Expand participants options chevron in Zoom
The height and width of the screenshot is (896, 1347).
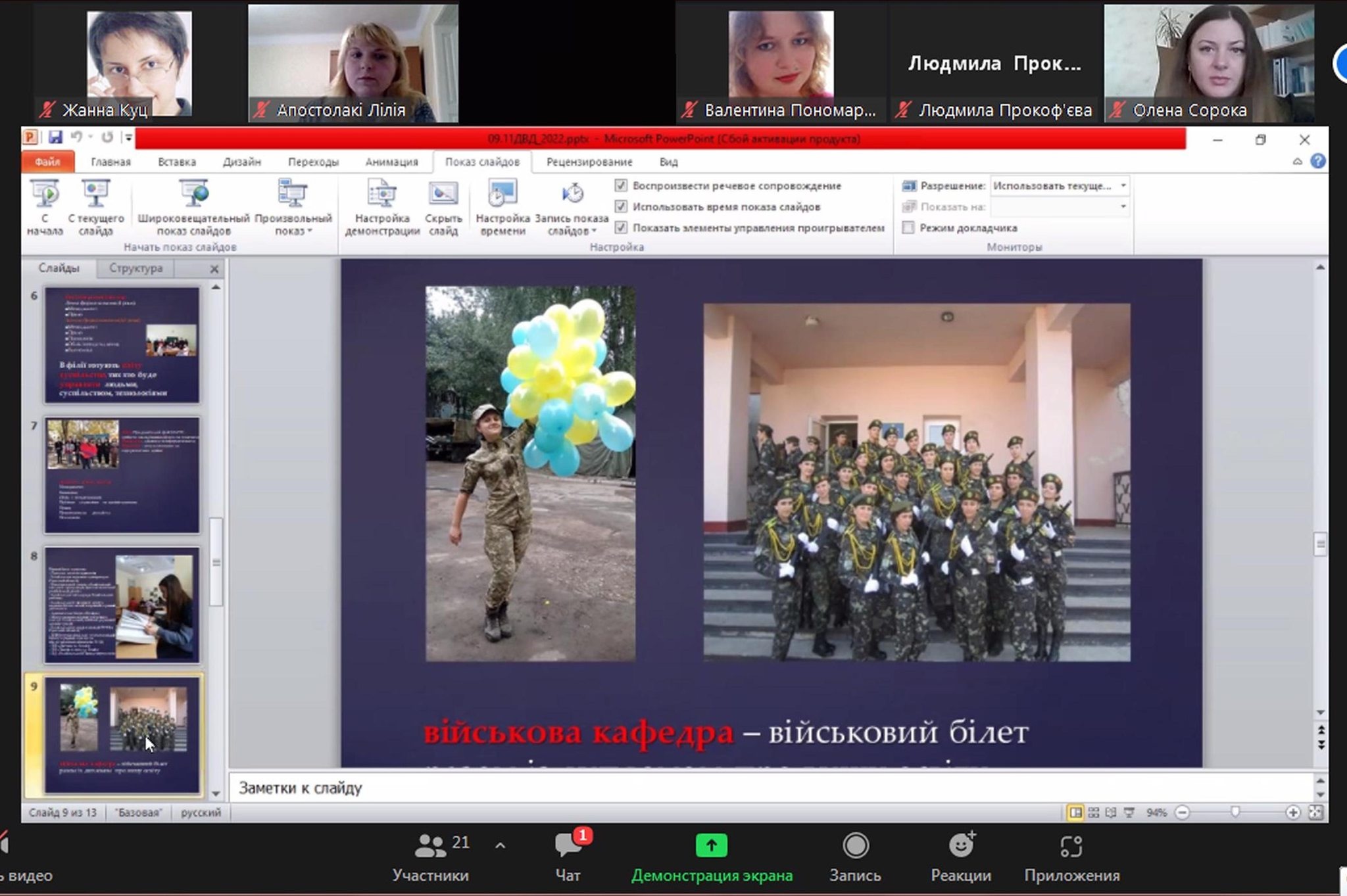tap(500, 845)
